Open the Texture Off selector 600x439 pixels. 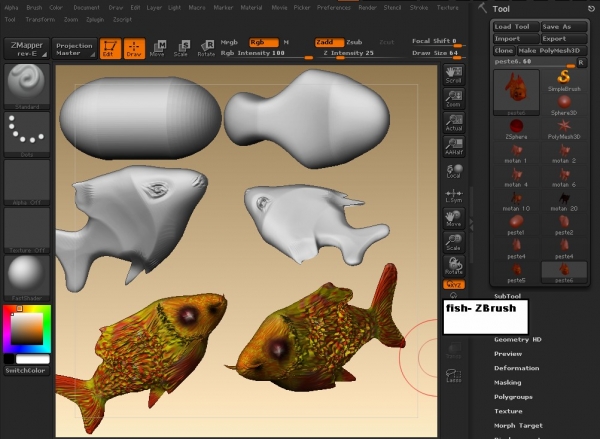pos(26,230)
